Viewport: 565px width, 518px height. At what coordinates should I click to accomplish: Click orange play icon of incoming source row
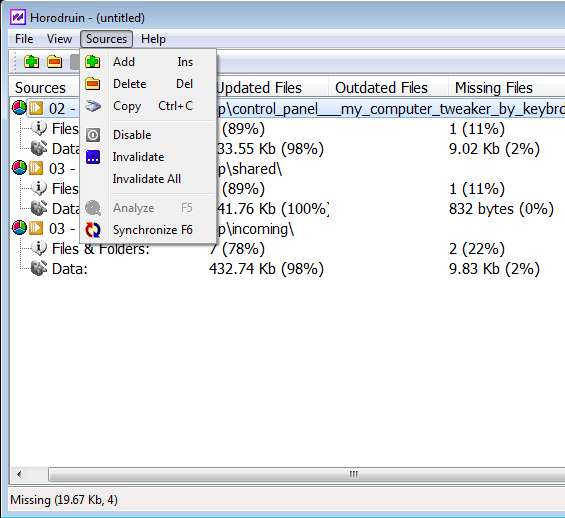click(x=36, y=228)
